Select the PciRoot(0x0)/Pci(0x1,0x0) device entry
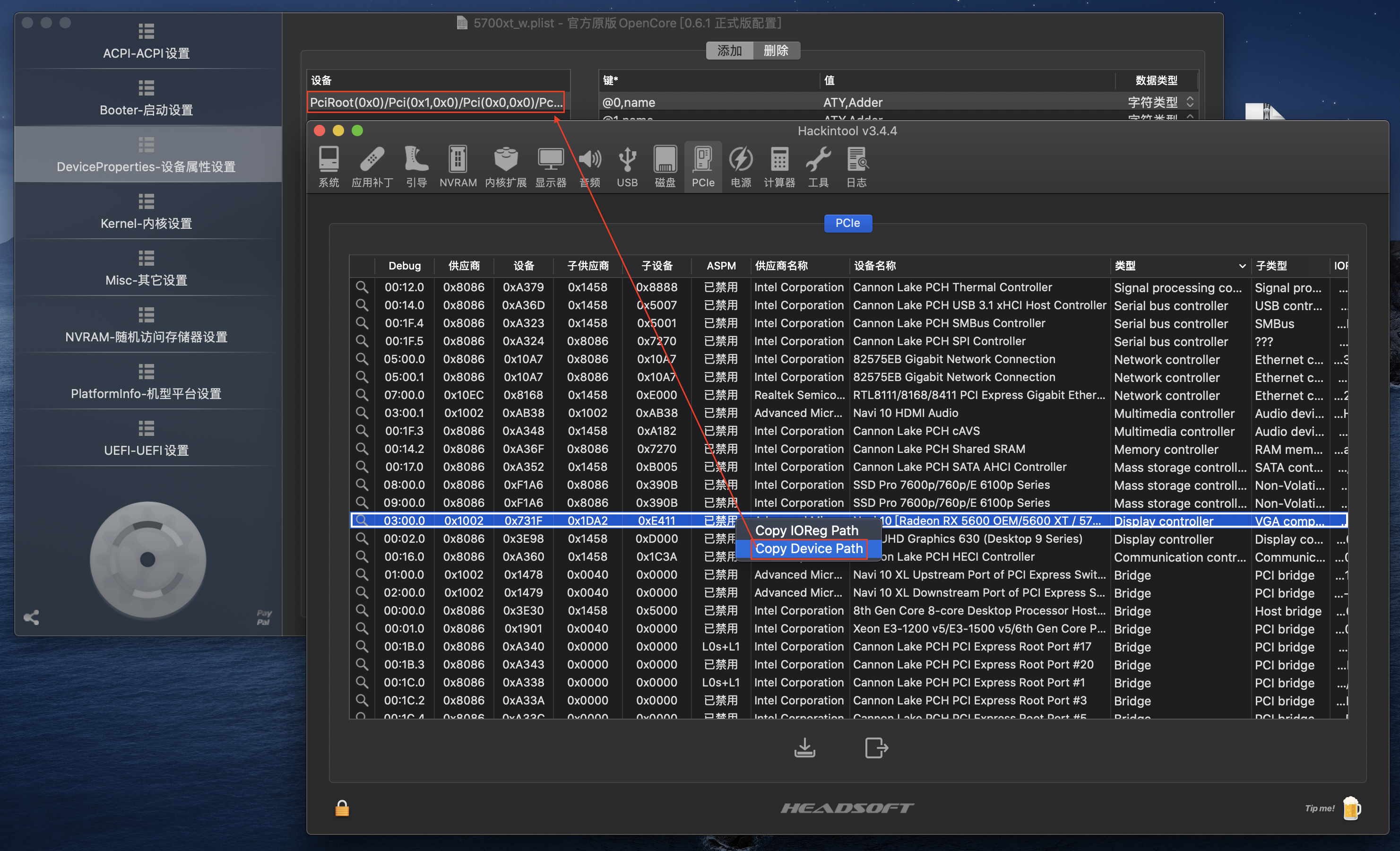The width and height of the screenshot is (1400, 851). [436, 102]
